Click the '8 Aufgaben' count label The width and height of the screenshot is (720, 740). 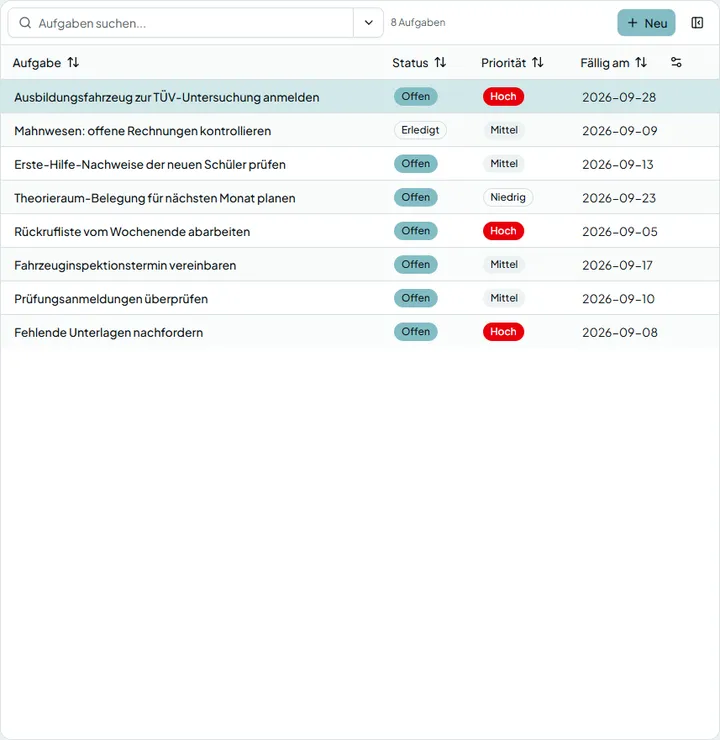[x=418, y=23]
